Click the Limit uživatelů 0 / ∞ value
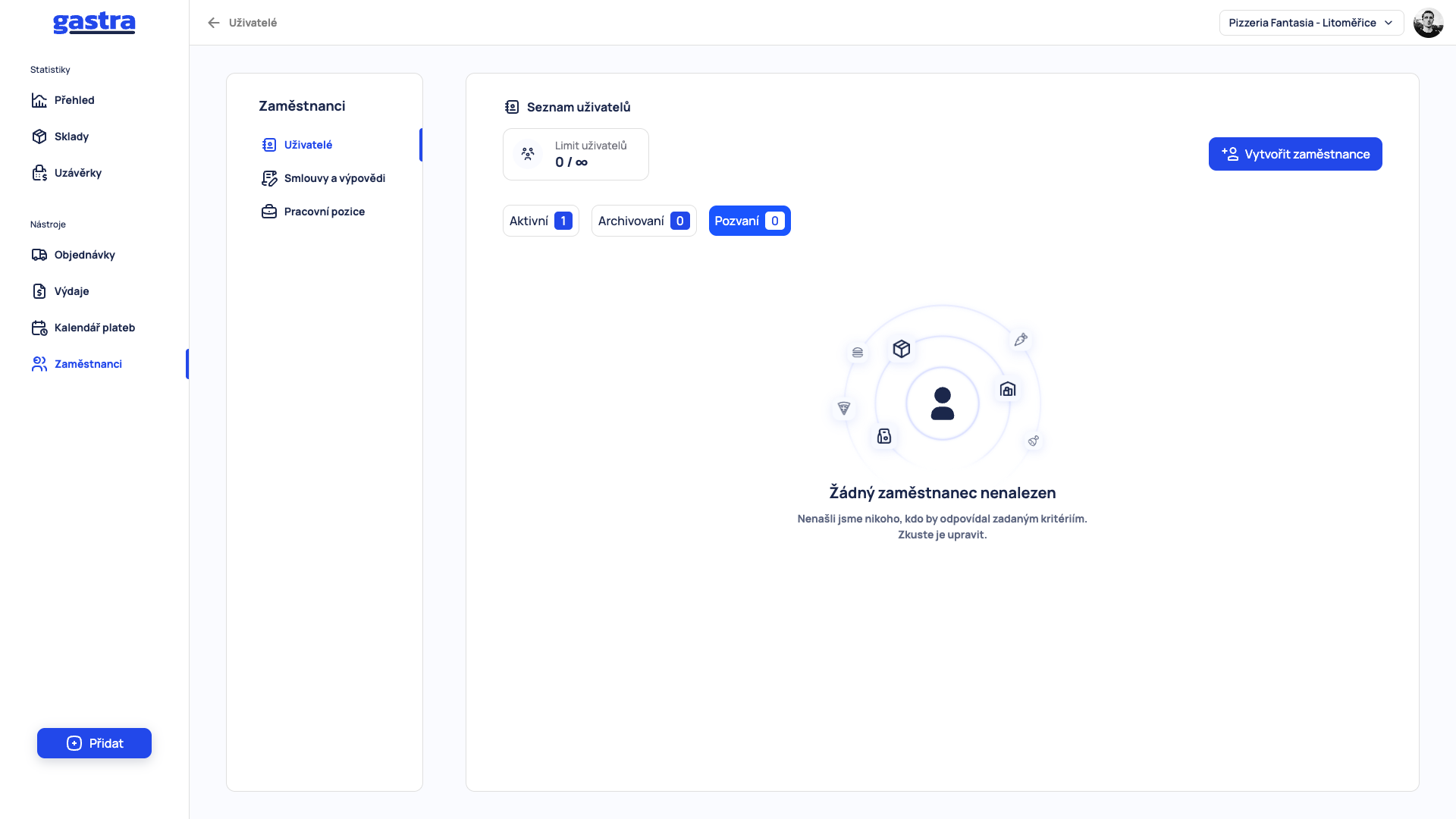 pyautogui.click(x=571, y=162)
